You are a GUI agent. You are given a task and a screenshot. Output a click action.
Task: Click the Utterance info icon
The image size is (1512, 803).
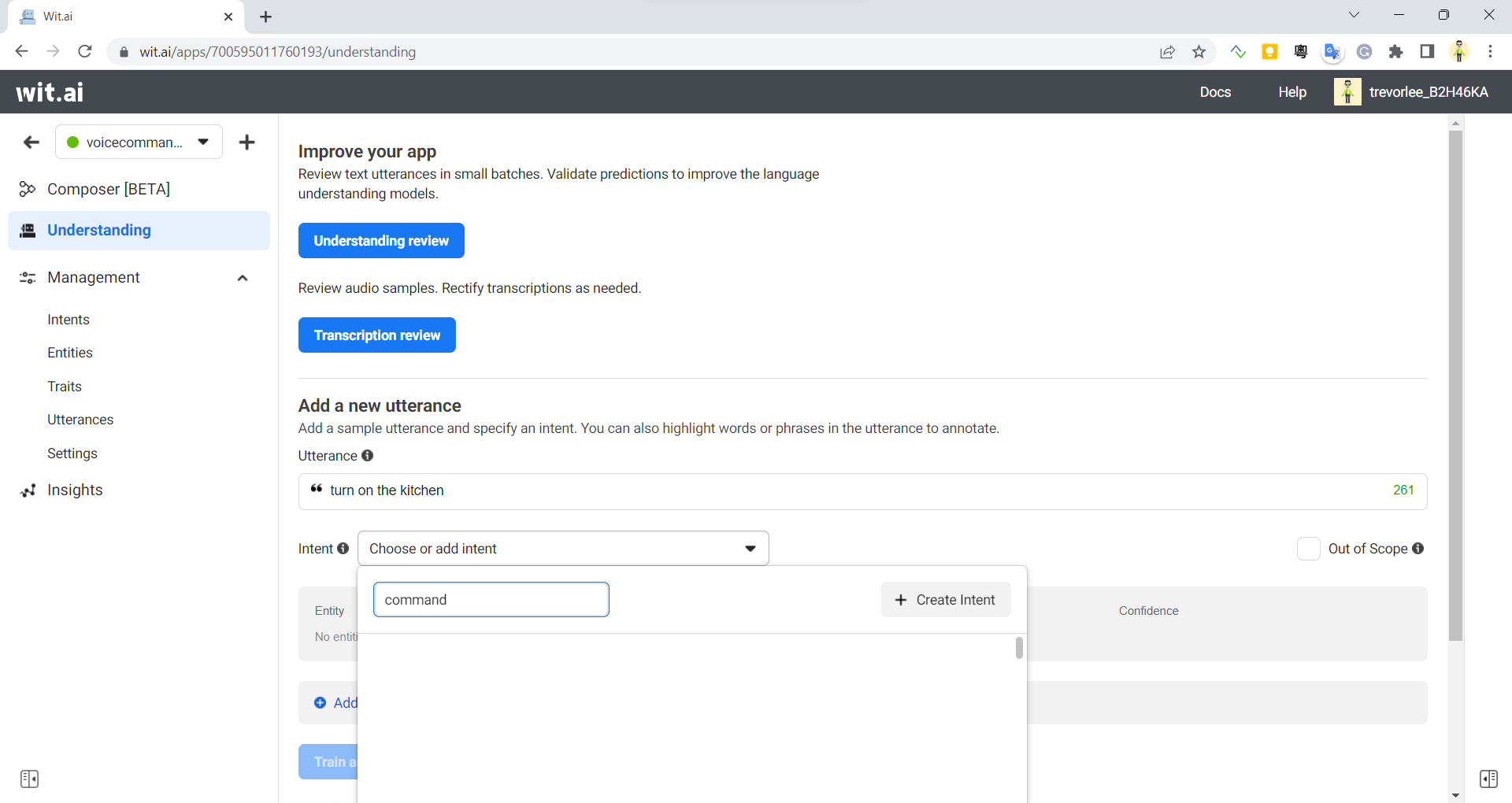tap(367, 456)
